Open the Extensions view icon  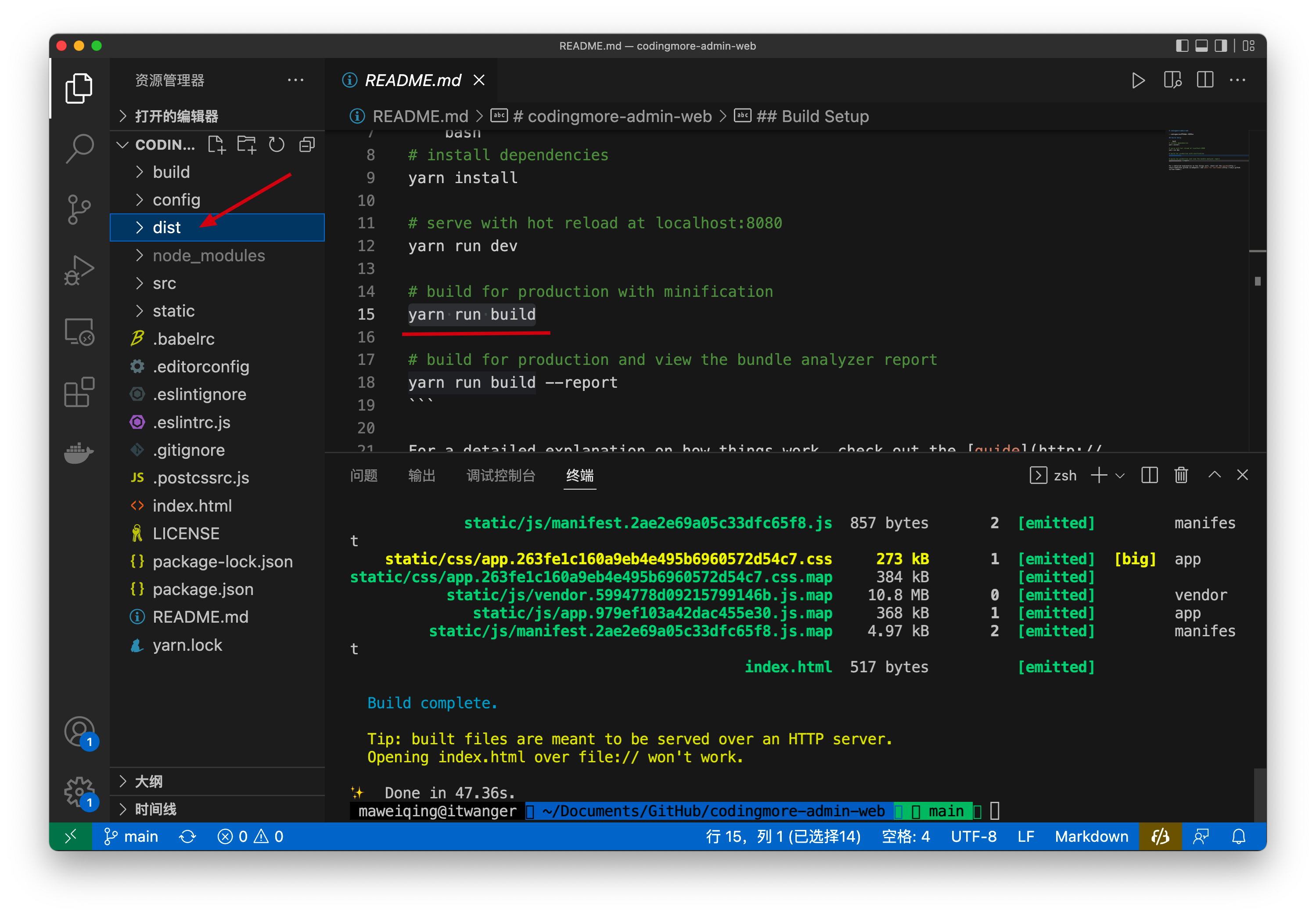click(x=79, y=392)
